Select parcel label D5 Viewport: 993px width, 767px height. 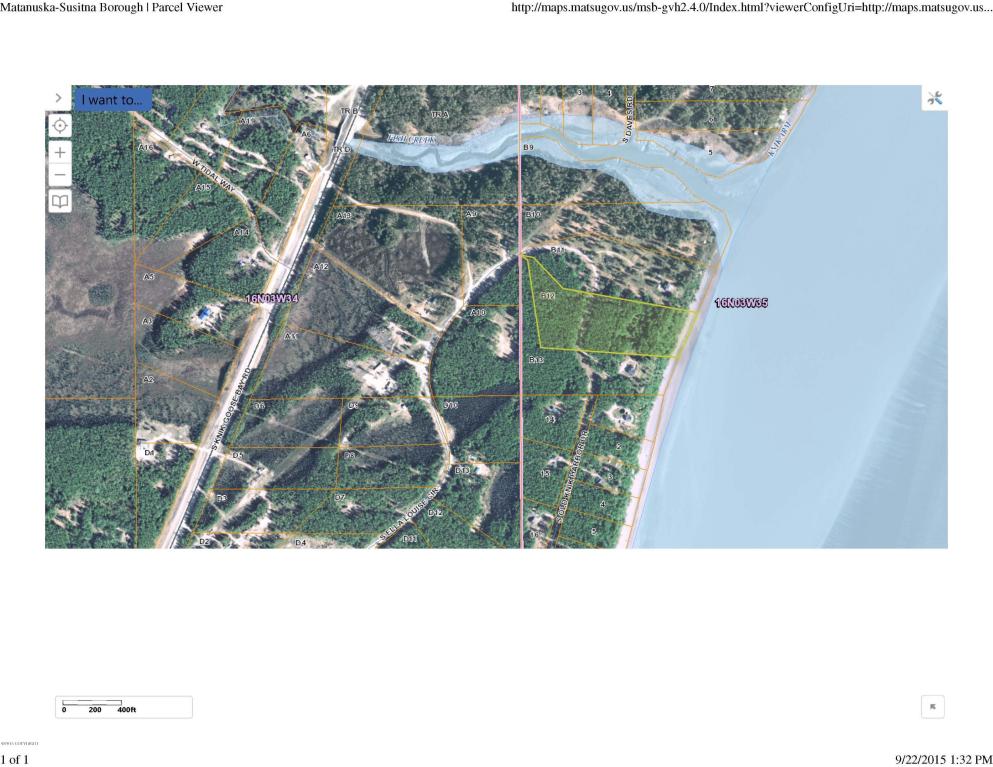[237, 455]
